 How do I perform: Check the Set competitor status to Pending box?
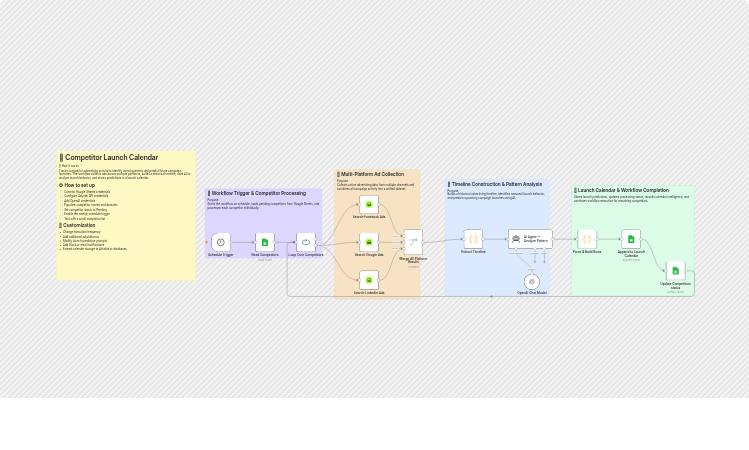pyautogui.click(x=61, y=210)
